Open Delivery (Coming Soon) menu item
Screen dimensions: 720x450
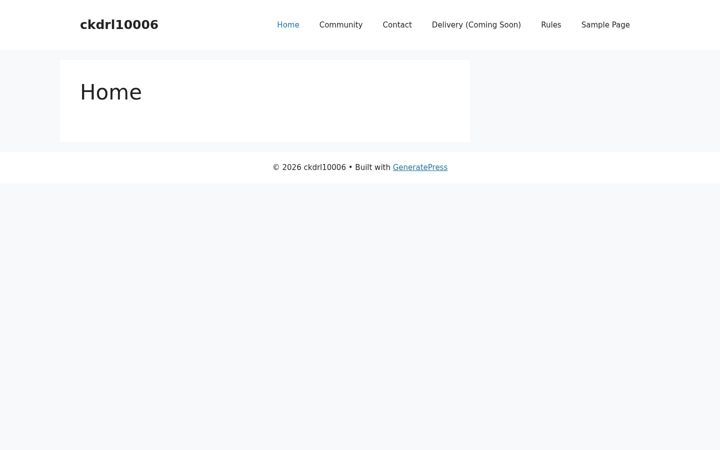point(476,25)
